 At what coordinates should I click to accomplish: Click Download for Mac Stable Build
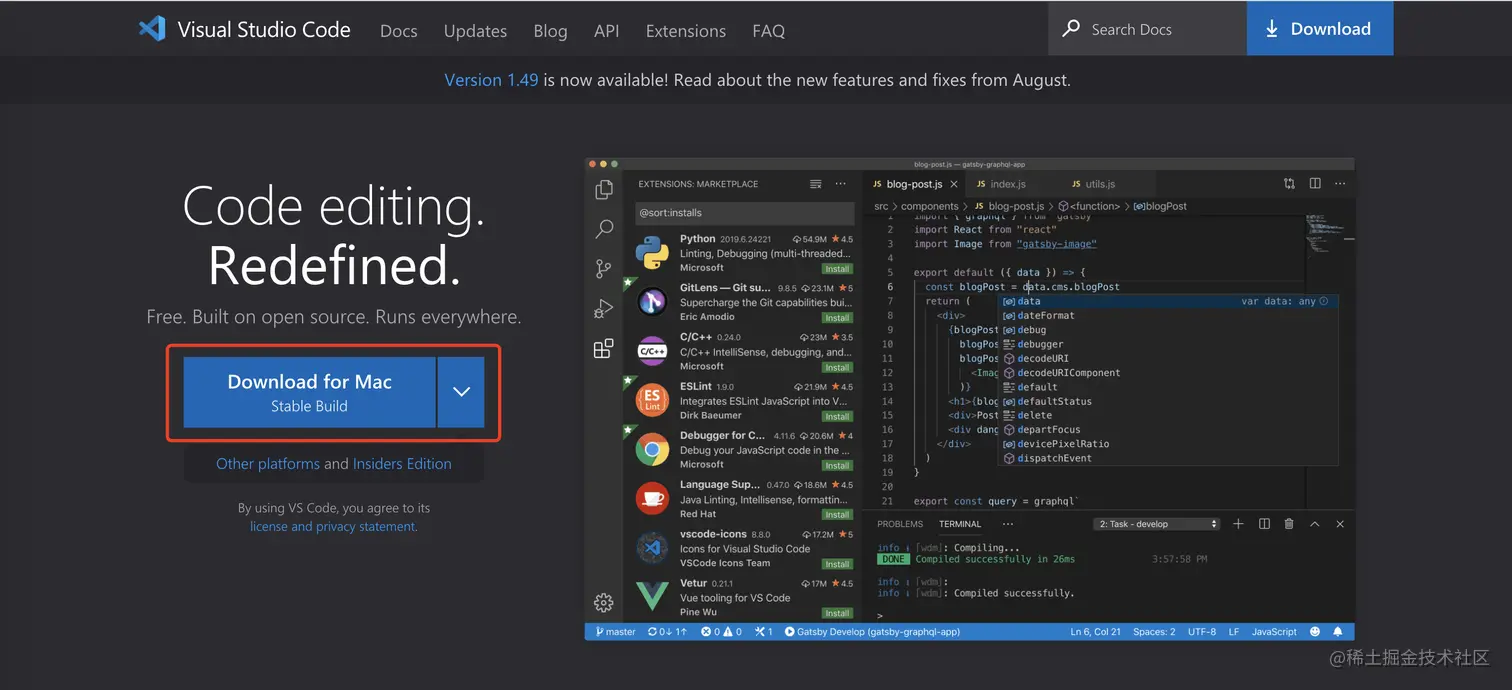tap(309, 392)
